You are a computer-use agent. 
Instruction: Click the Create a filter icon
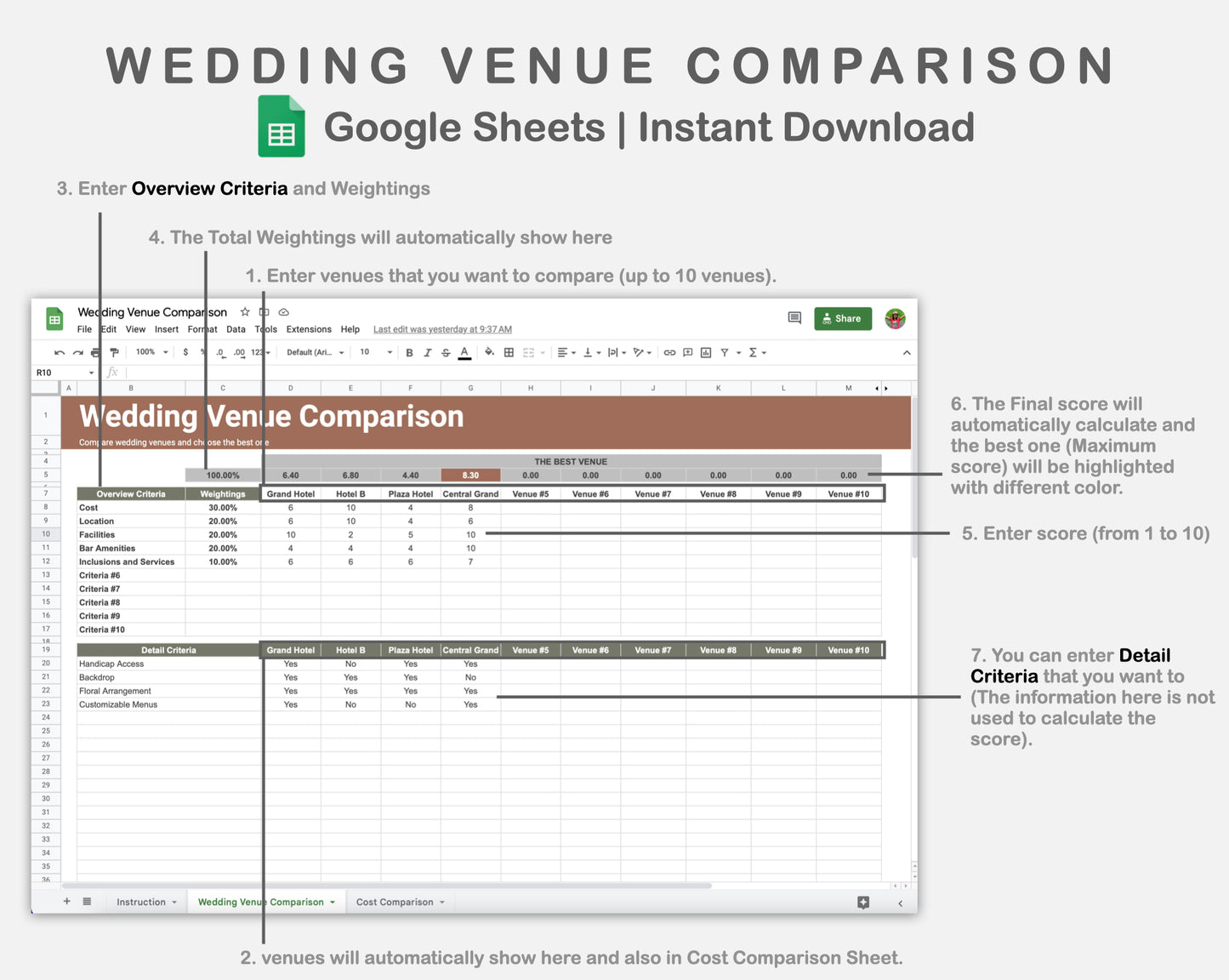point(725,352)
